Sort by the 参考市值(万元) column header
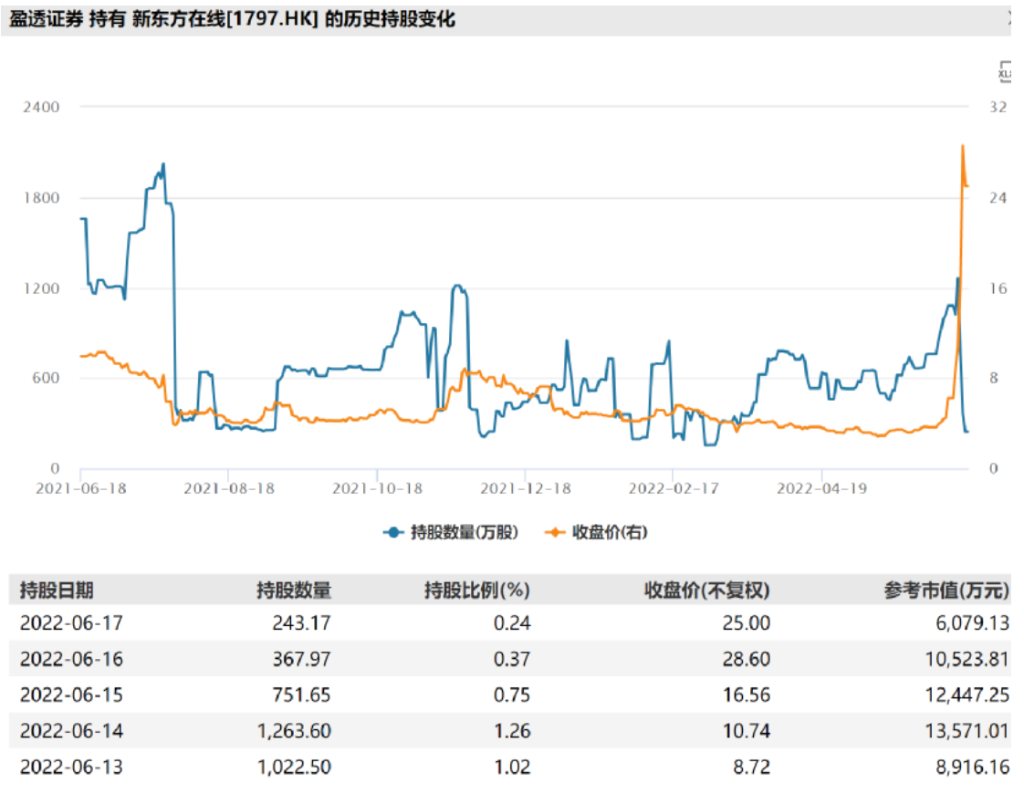 pos(947,590)
